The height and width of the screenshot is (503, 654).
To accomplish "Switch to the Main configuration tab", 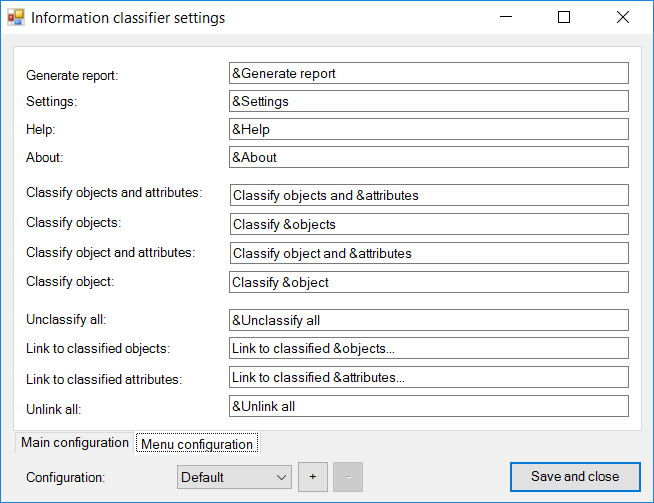I will (75, 443).
